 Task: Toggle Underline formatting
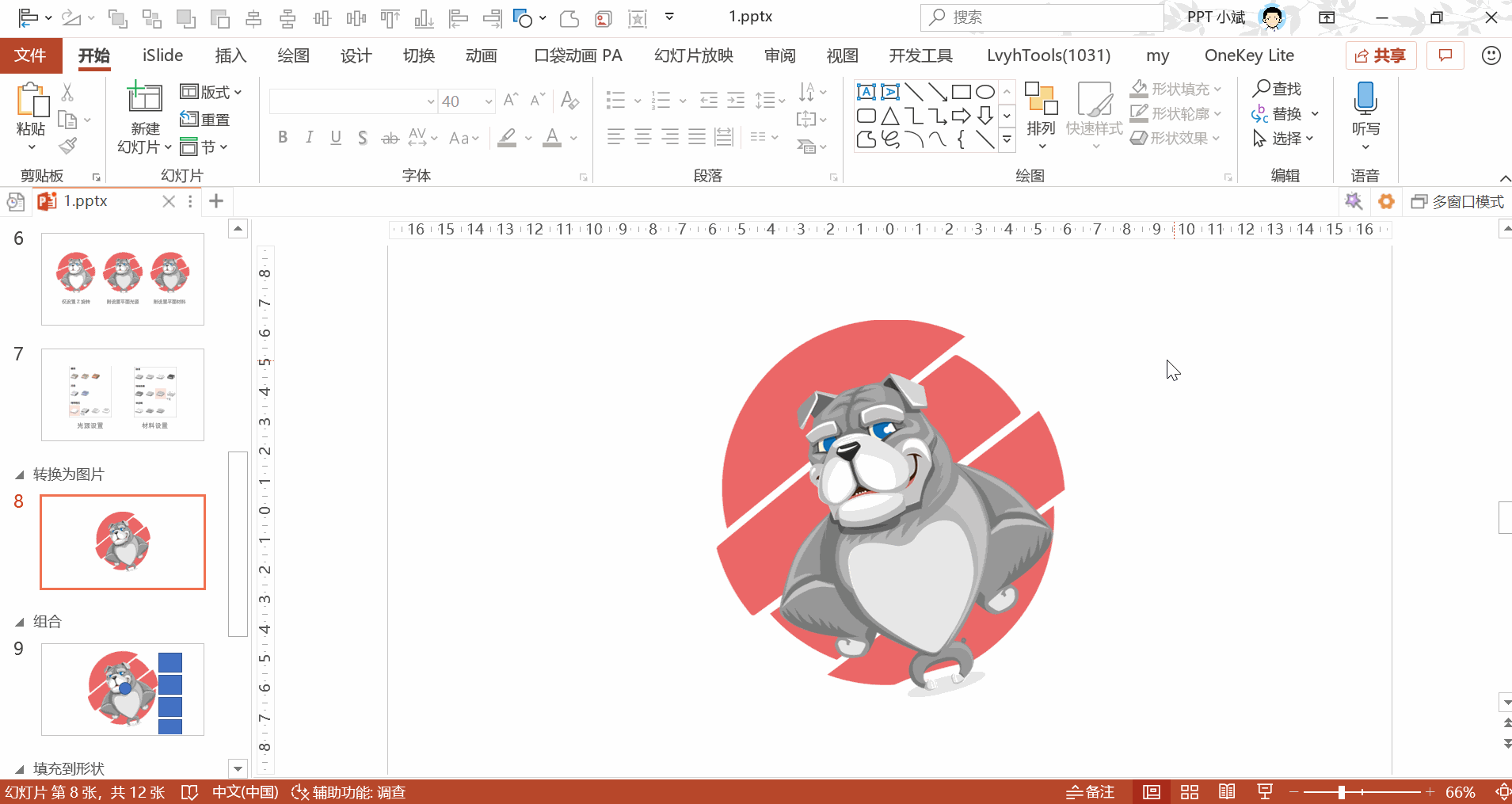tap(336, 138)
